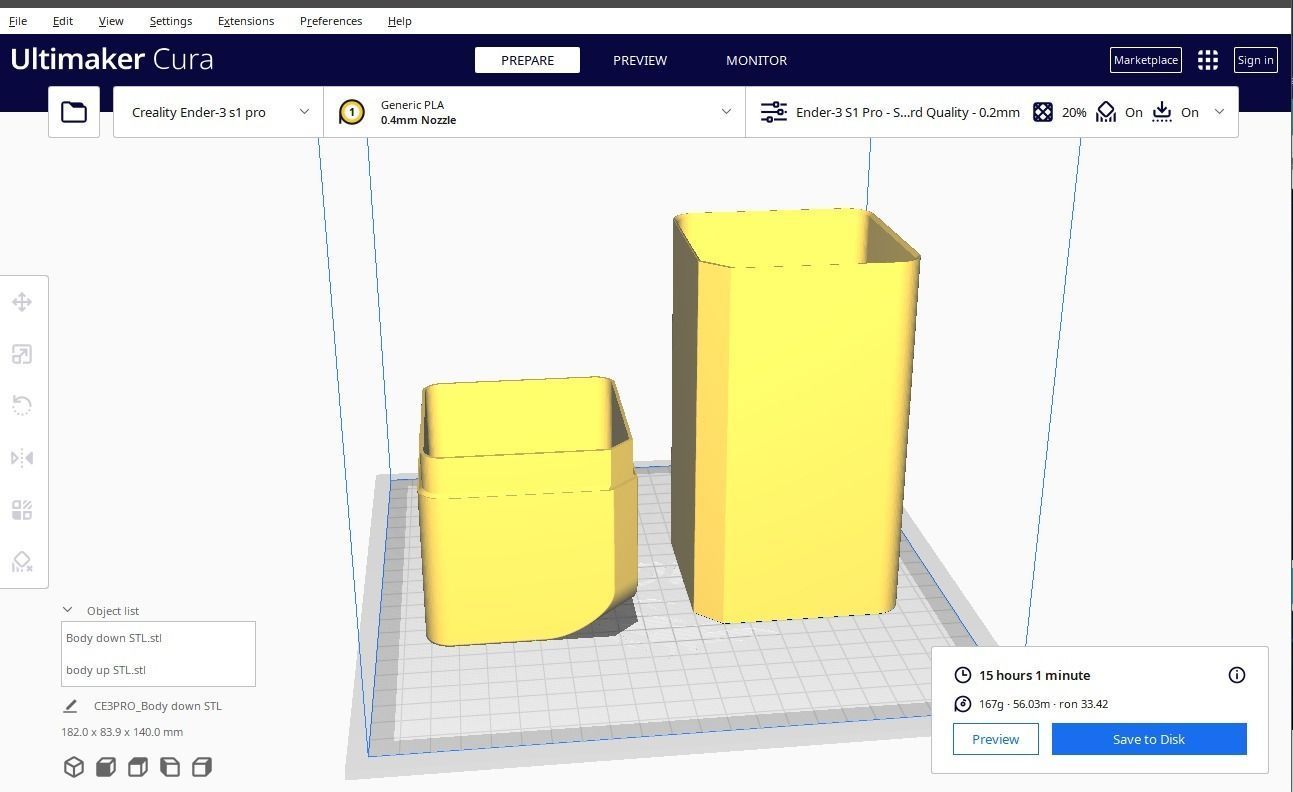Select the short lid model on build plate
This screenshot has height=792, width=1293.
(528, 510)
